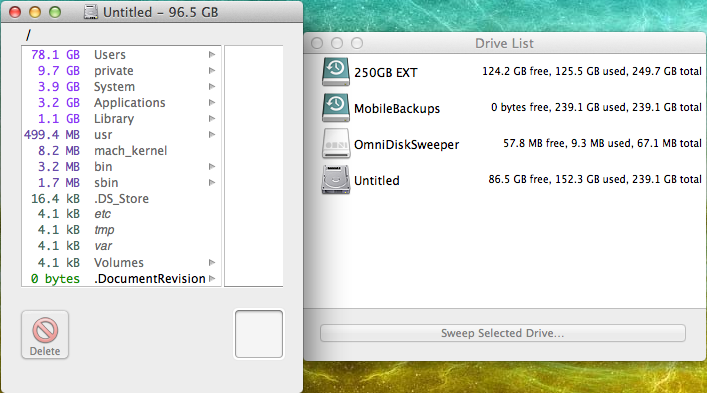Screen dimensions: 707x393
Task: Select the .DS_Store file row
Action: coord(121,199)
